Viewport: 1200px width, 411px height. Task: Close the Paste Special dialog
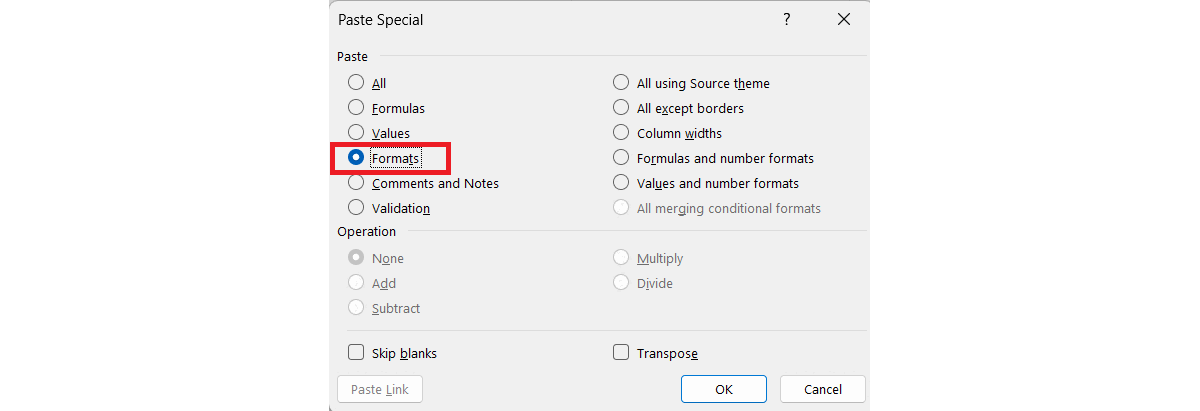(844, 19)
